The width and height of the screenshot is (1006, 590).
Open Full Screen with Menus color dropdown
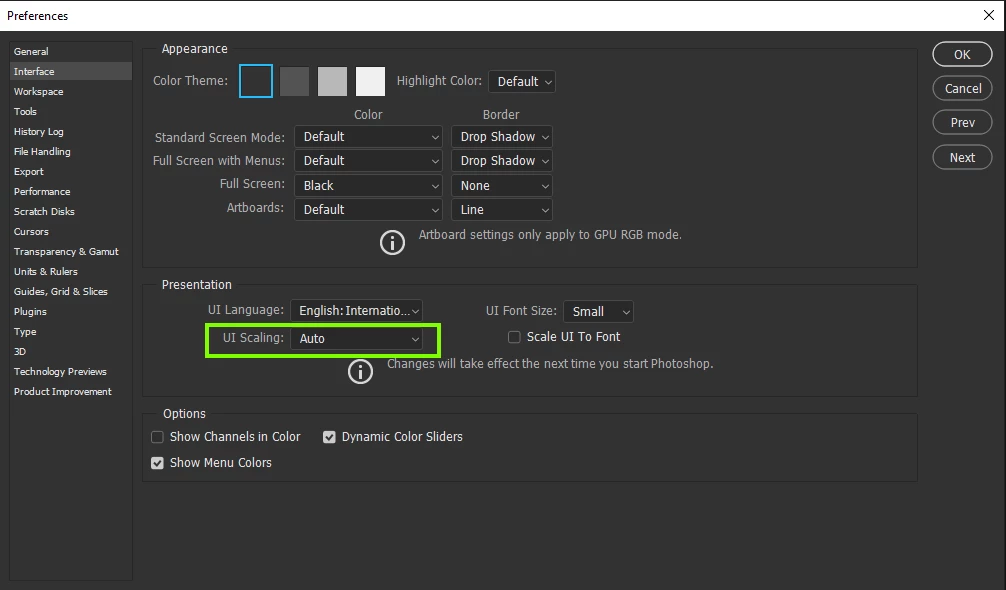(x=368, y=160)
